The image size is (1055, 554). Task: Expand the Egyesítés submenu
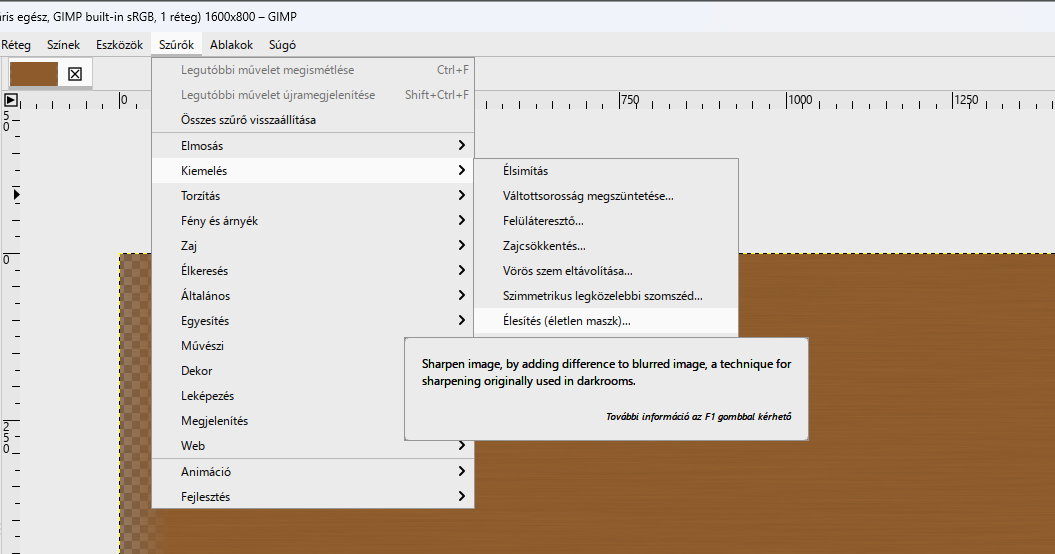tap(313, 320)
